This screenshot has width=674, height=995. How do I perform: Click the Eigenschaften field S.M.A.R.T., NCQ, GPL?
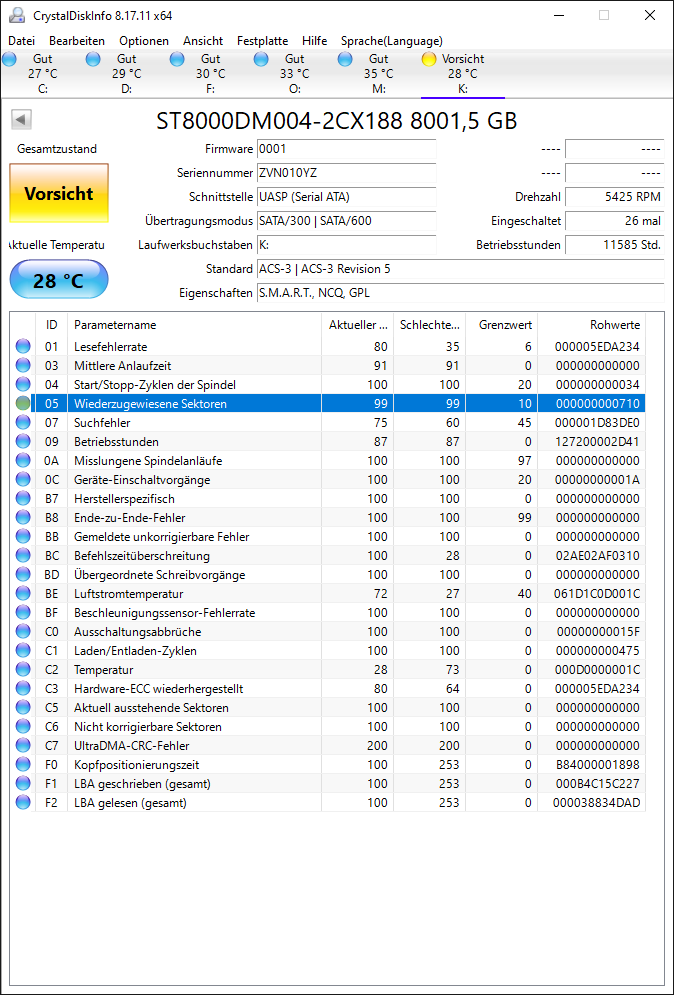pyautogui.click(x=461, y=293)
